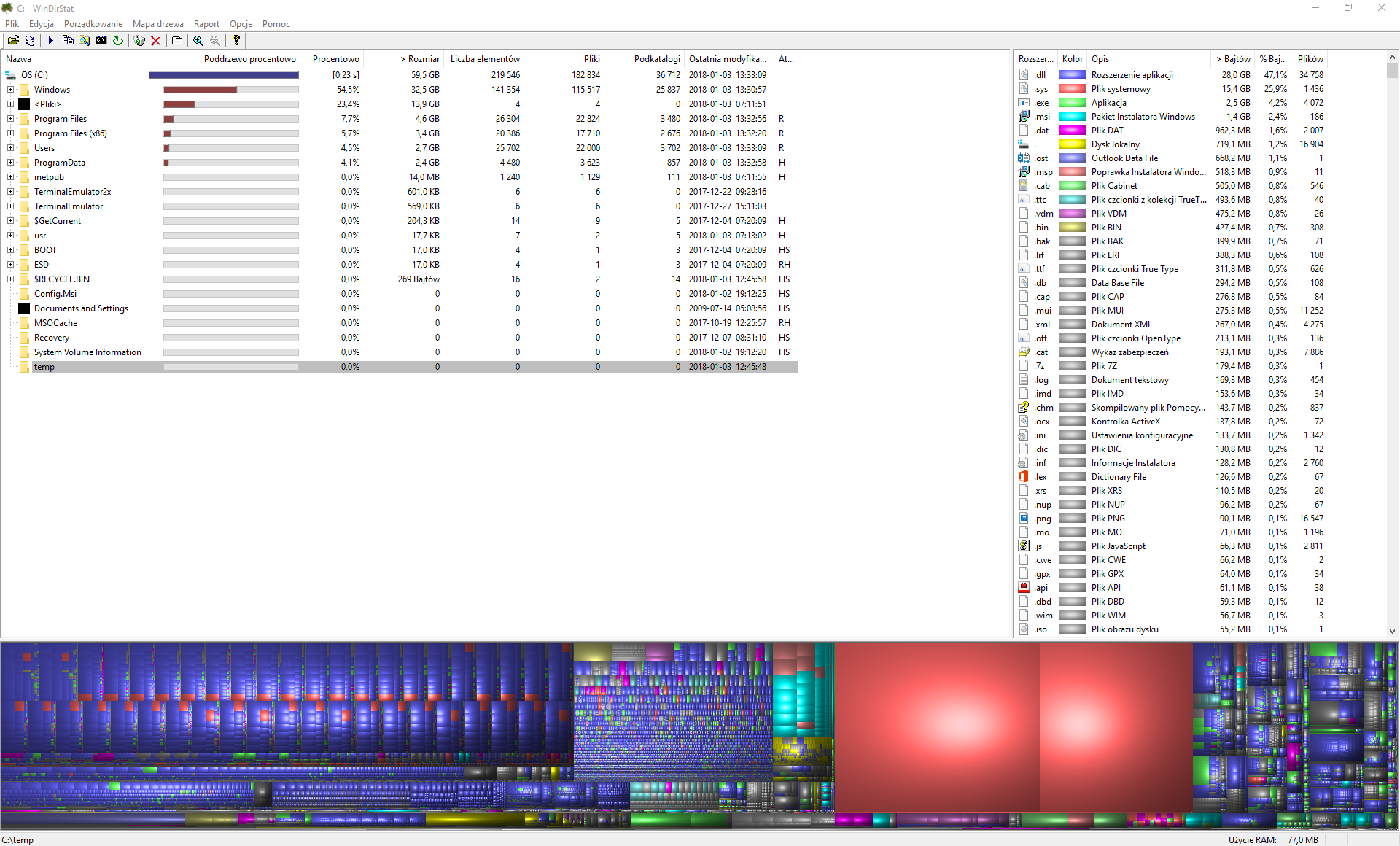Screen dimensions: 1400x846
Task: Expand the Windows folder tree node
Action: [10, 90]
